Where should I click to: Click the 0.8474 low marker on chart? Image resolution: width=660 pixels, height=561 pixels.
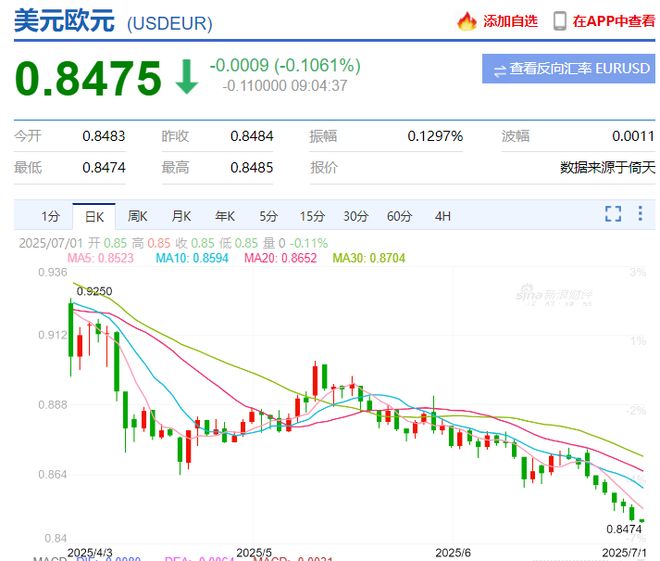(624, 529)
